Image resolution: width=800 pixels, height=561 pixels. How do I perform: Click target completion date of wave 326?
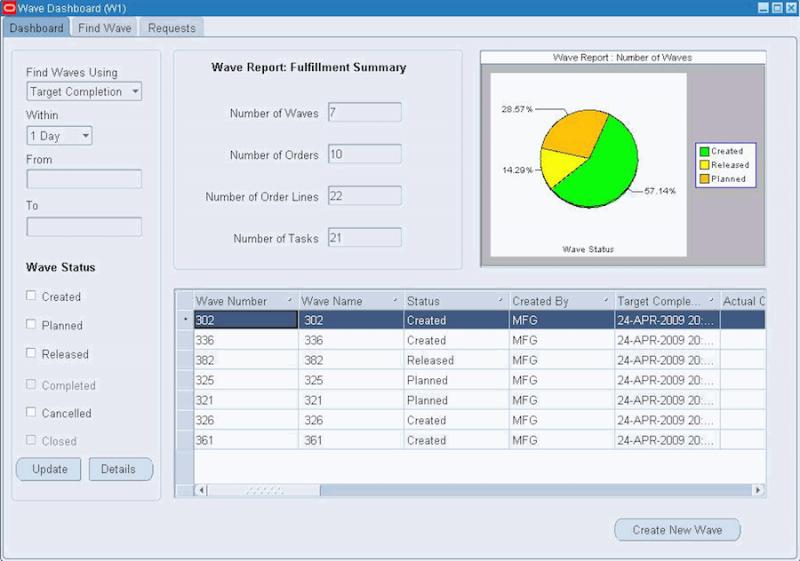pyautogui.click(x=667, y=420)
